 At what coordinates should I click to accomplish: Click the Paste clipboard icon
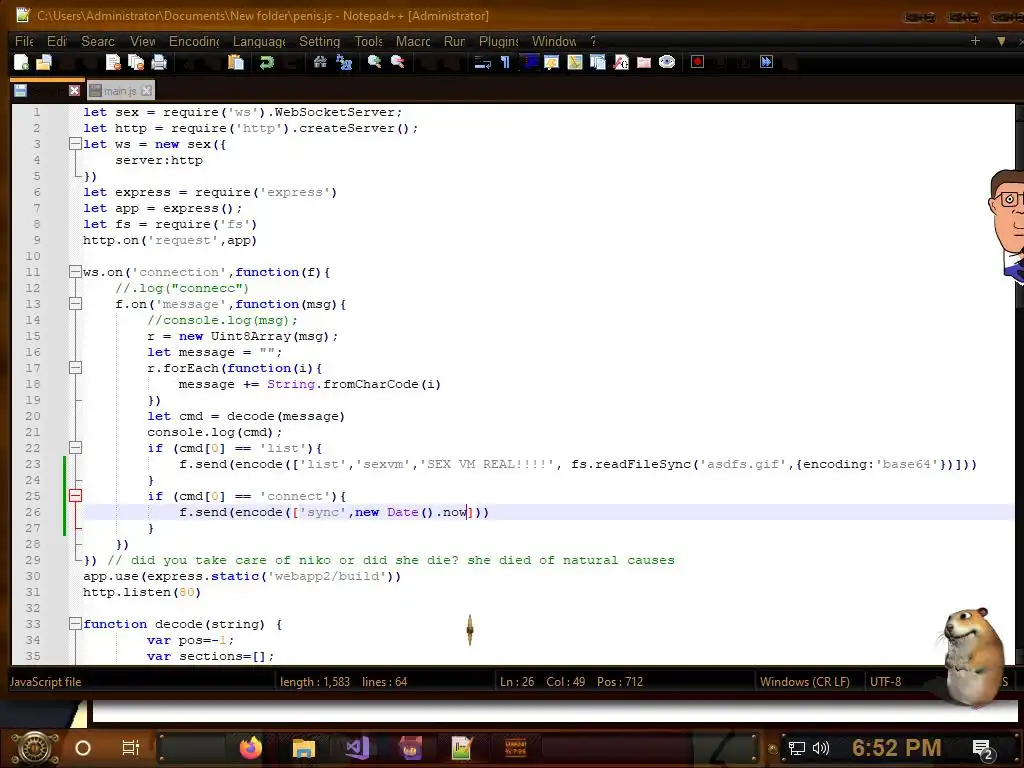(x=236, y=62)
